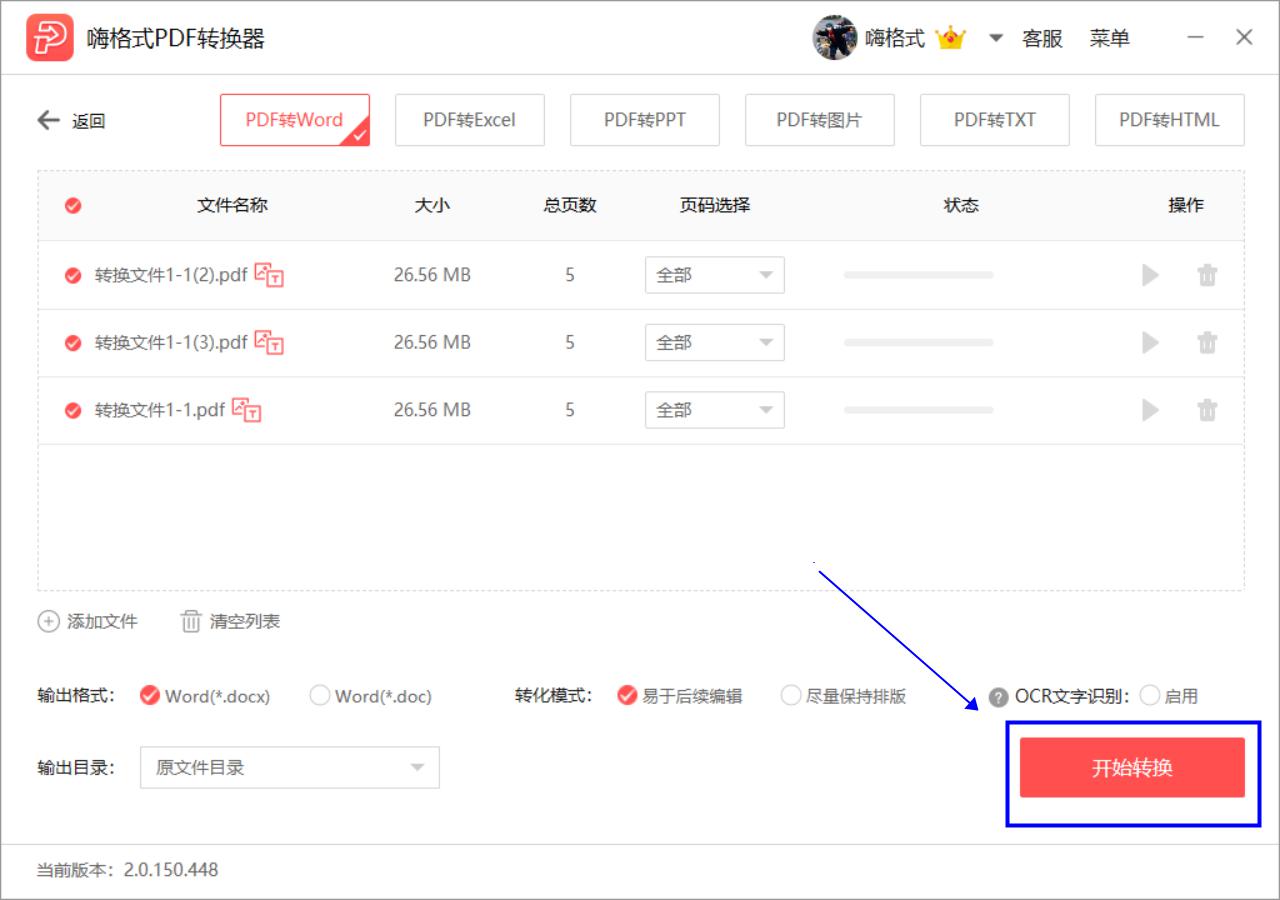Choose 尽量保持排版 conversion mode
1280x900 pixels.
791,696
